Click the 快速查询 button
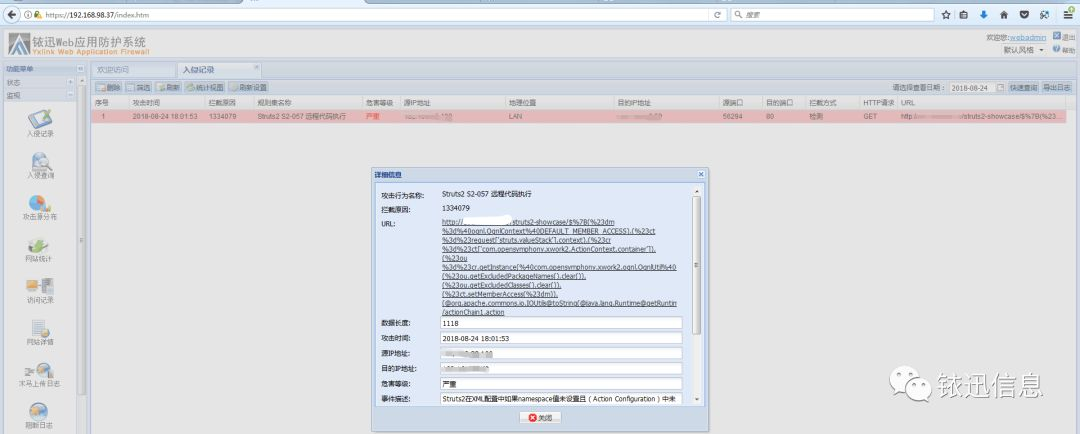 click(1024, 87)
